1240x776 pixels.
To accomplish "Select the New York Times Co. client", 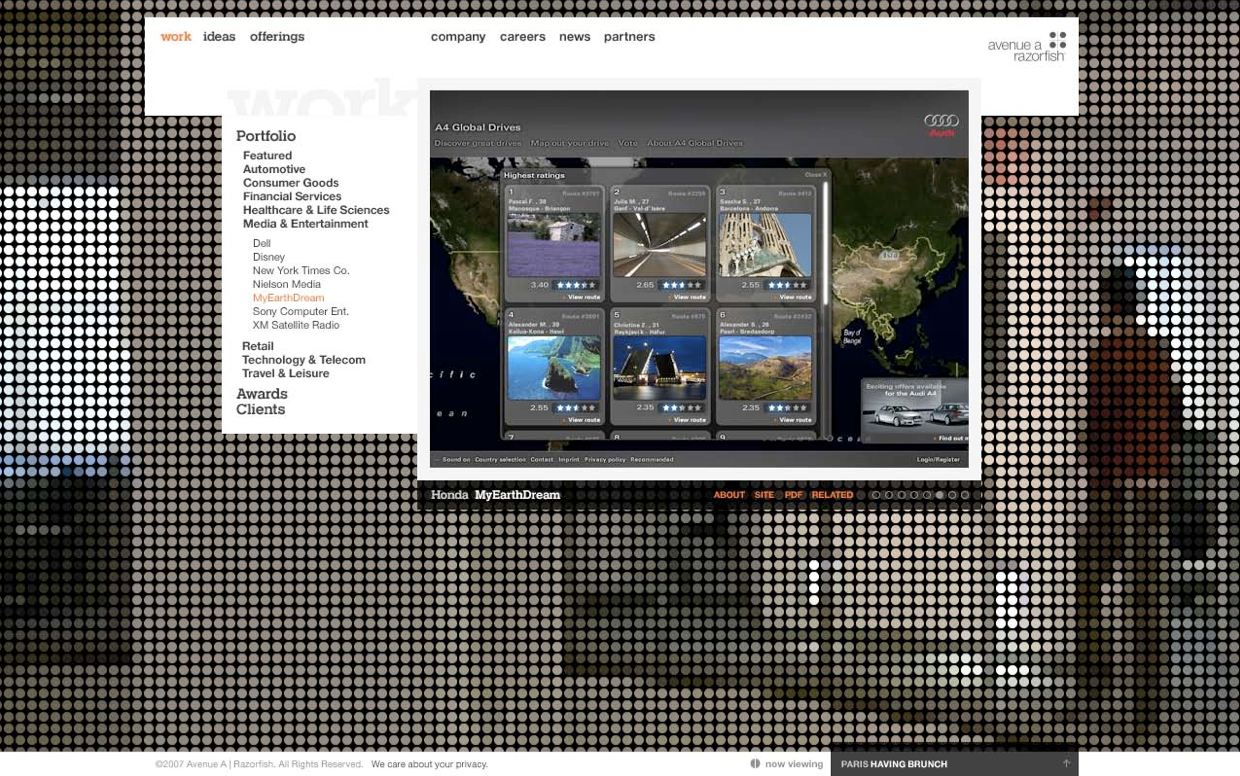I will [301, 271].
